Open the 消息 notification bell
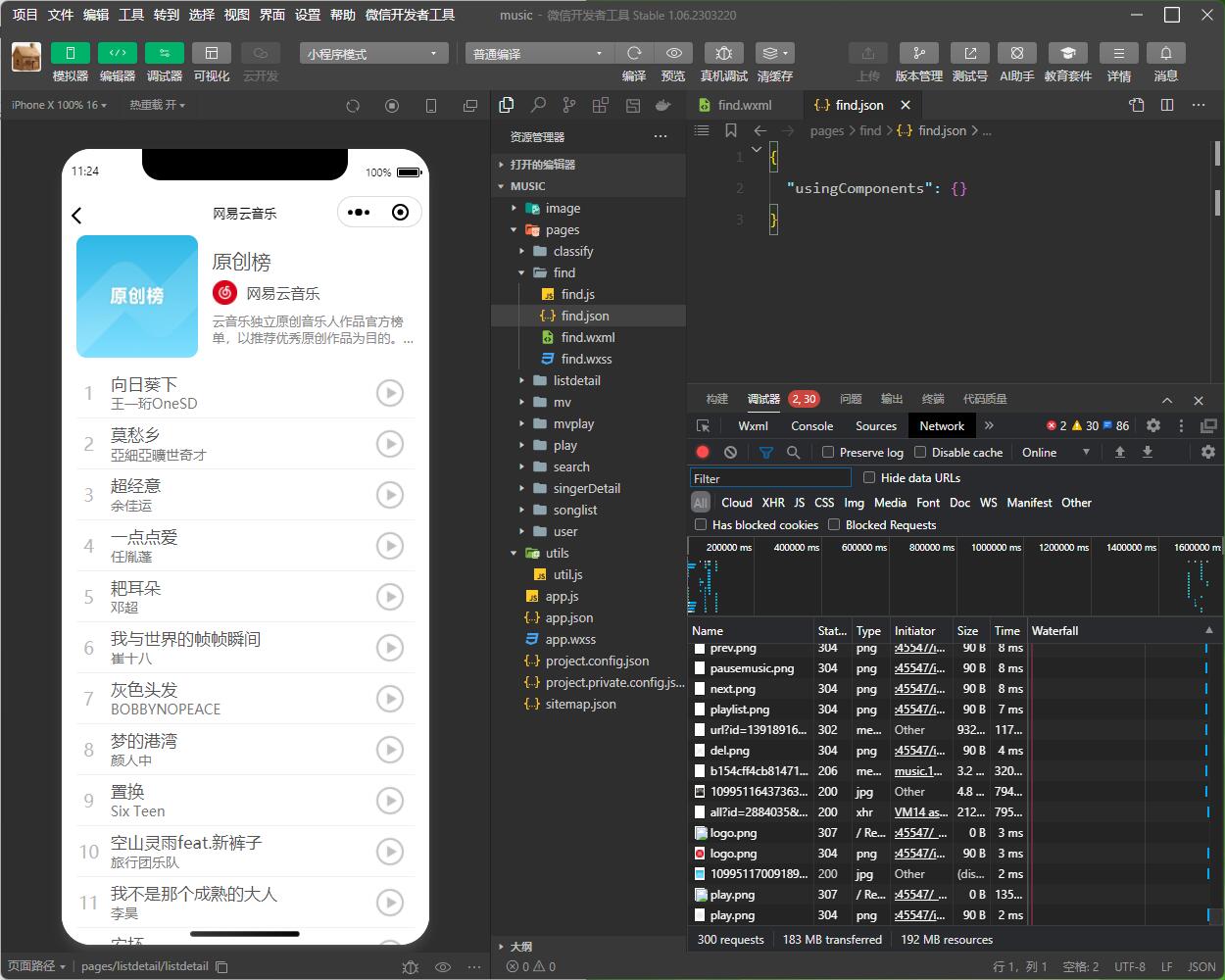 (x=1166, y=53)
